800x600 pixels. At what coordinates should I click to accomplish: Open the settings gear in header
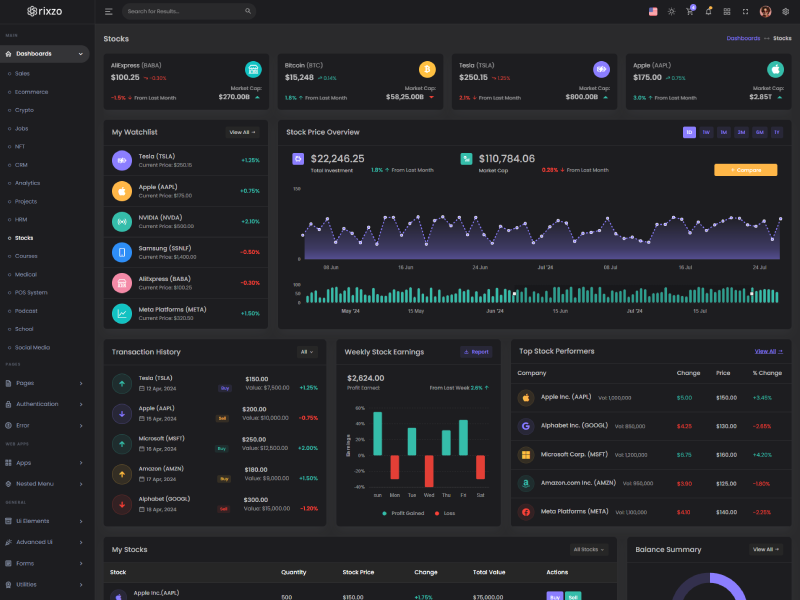(x=786, y=11)
